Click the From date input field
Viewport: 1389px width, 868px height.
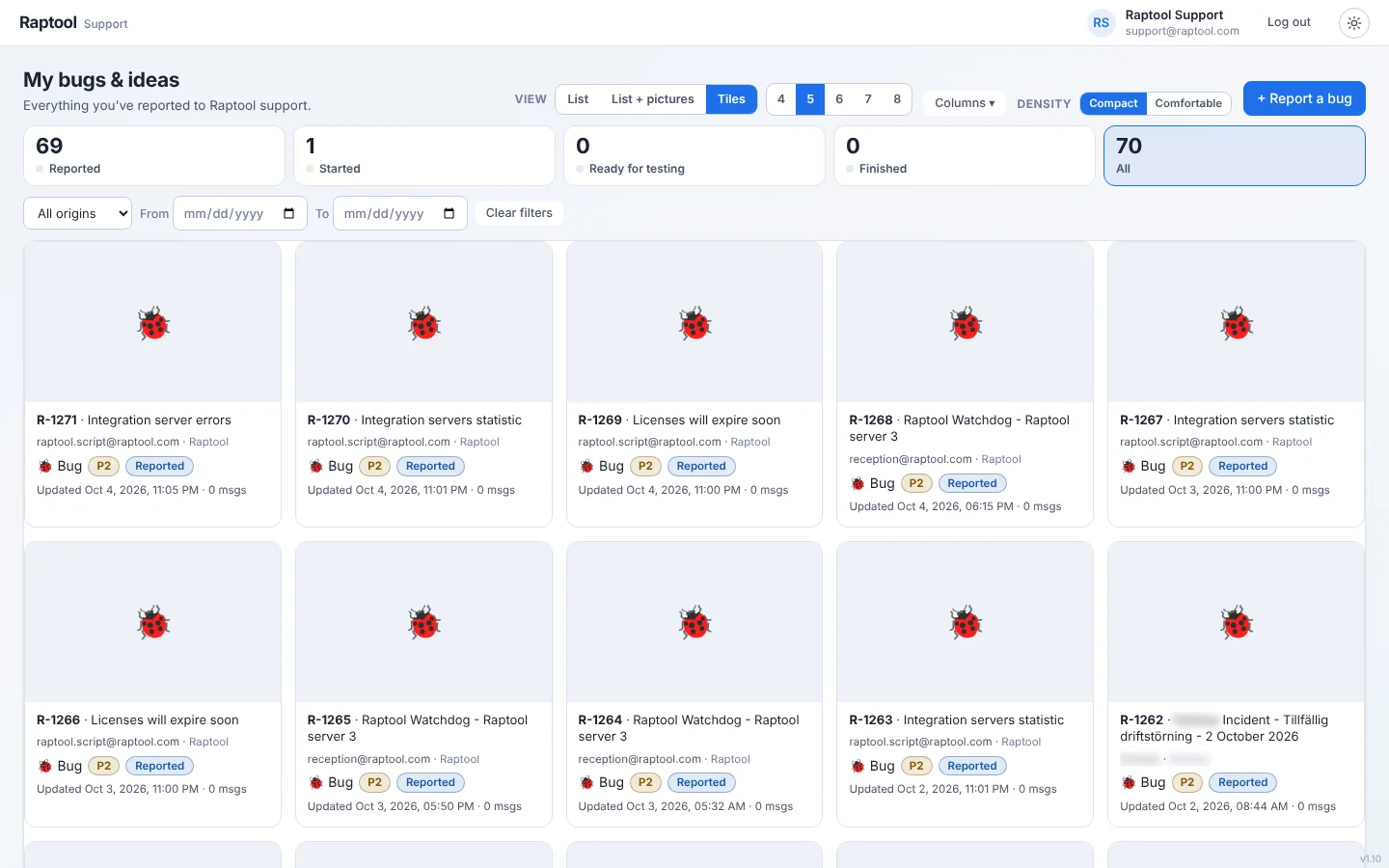point(240,213)
